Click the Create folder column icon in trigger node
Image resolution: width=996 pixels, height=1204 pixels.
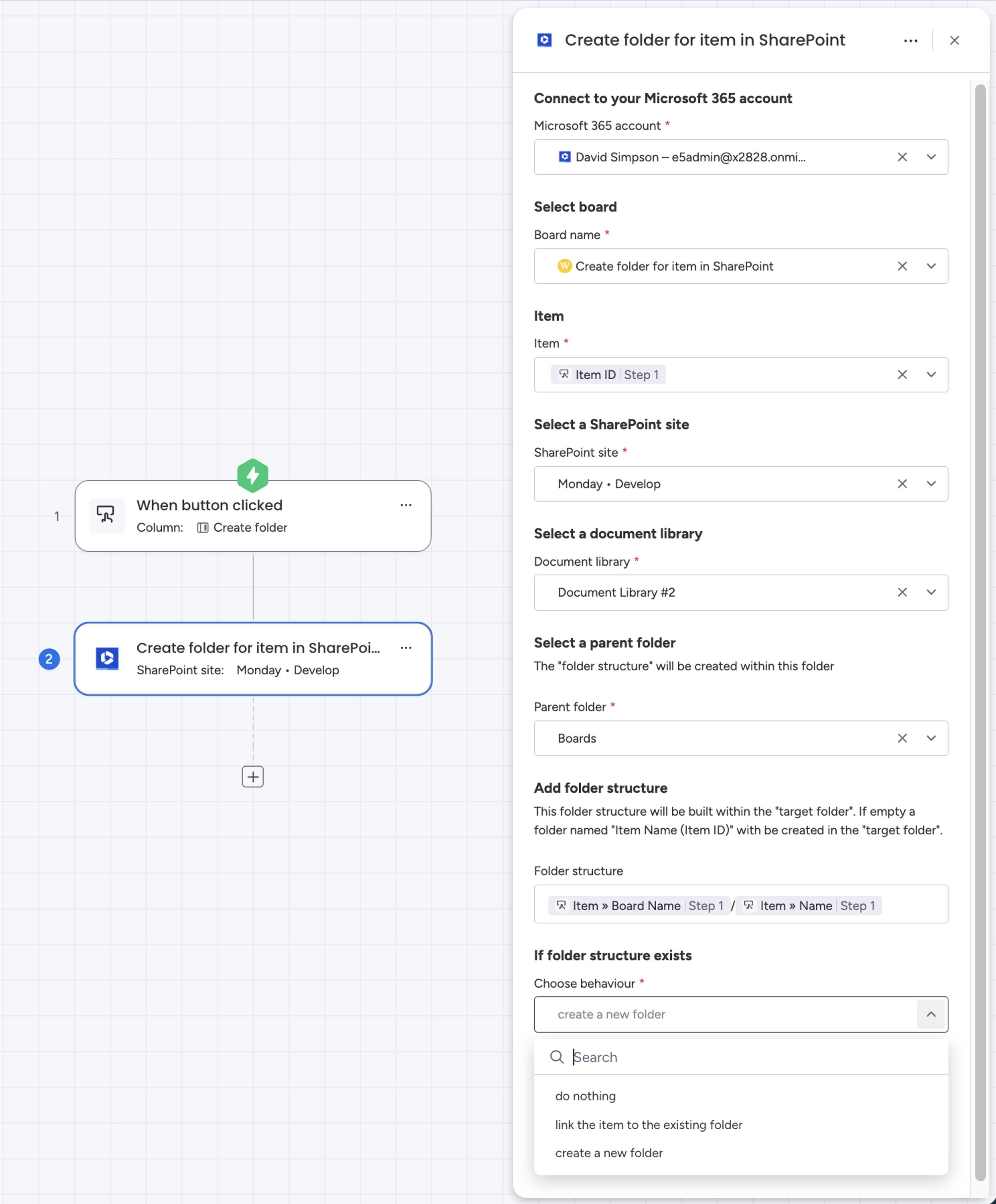(203, 527)
